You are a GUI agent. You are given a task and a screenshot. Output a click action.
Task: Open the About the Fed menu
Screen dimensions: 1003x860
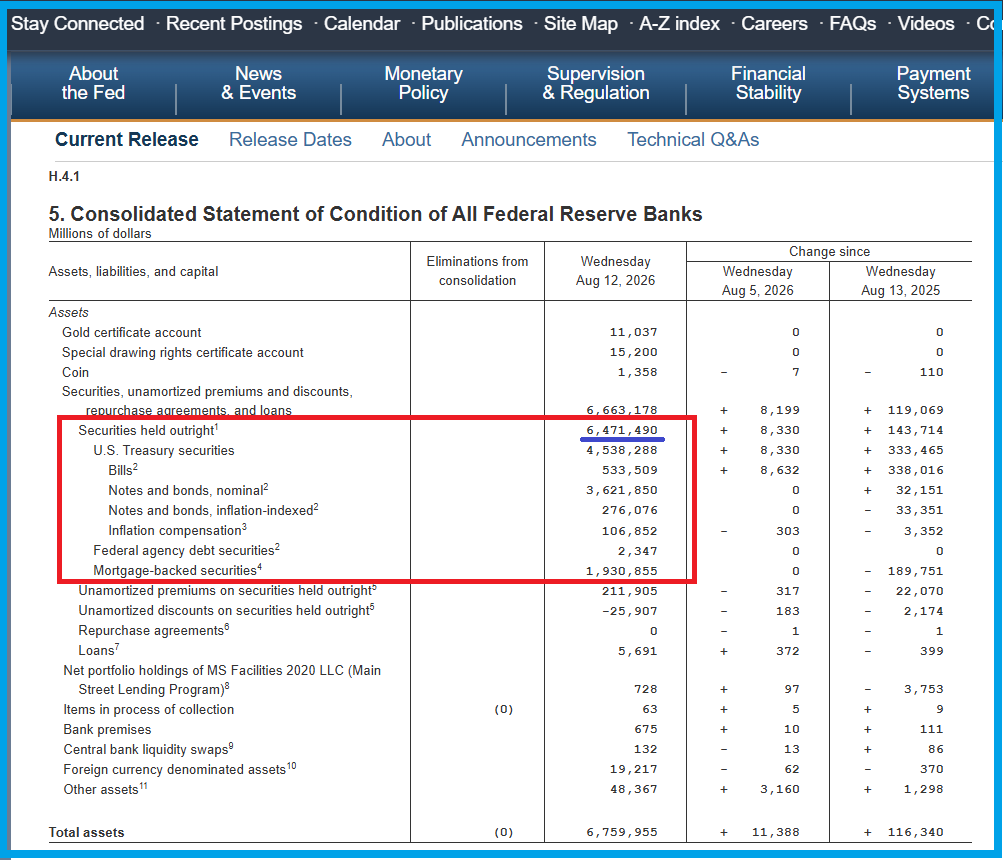(x=93, y=83)
